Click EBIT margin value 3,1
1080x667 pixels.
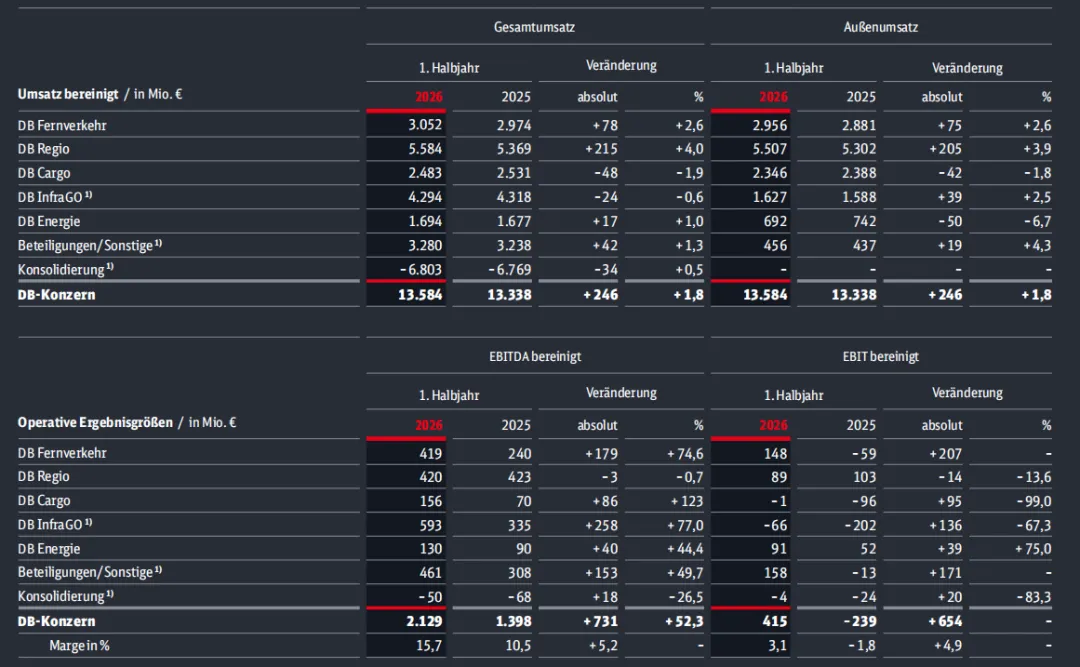click(x=778, y=646)
